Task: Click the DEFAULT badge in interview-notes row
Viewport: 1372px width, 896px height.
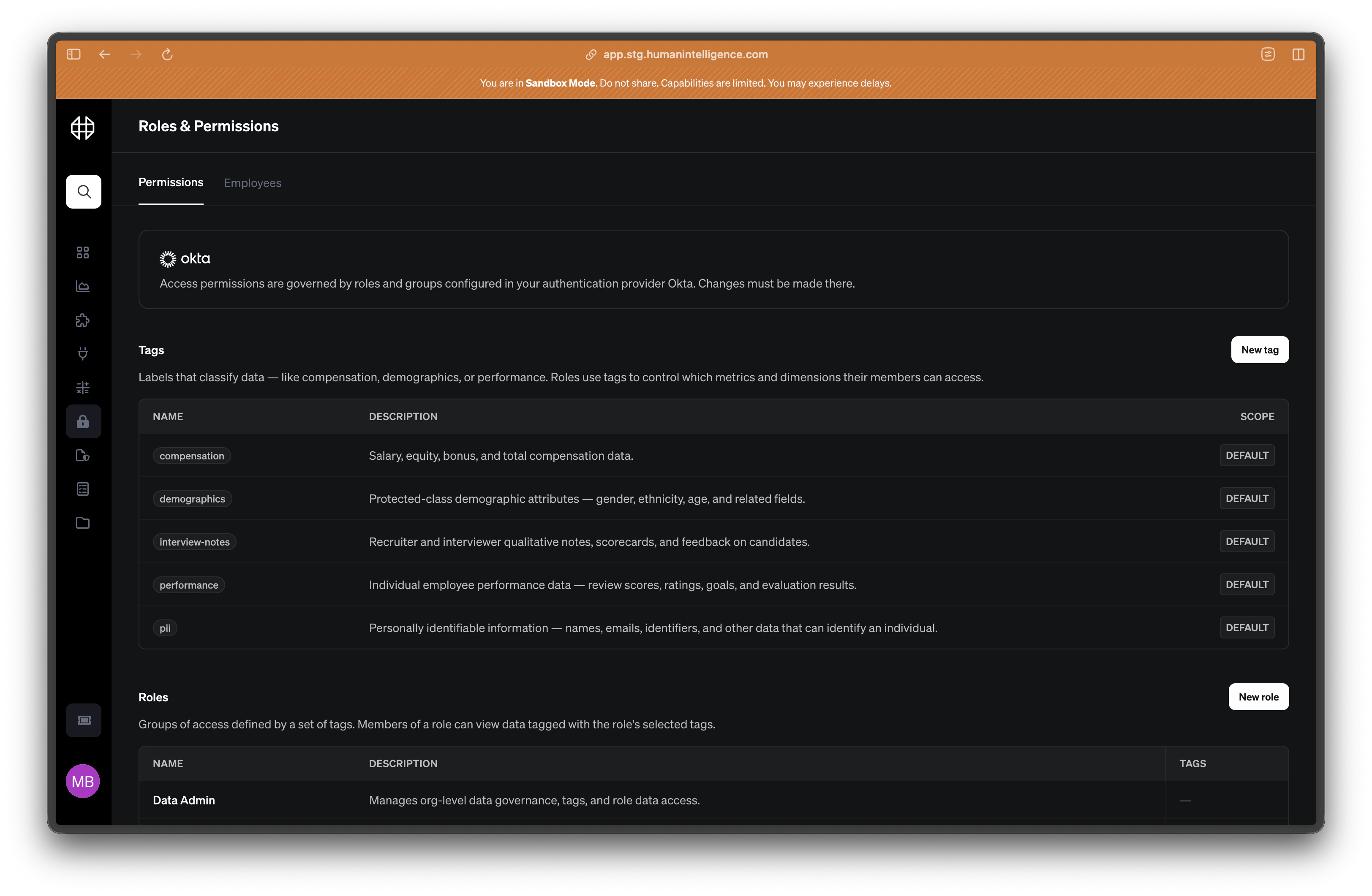Action: 1247,542
